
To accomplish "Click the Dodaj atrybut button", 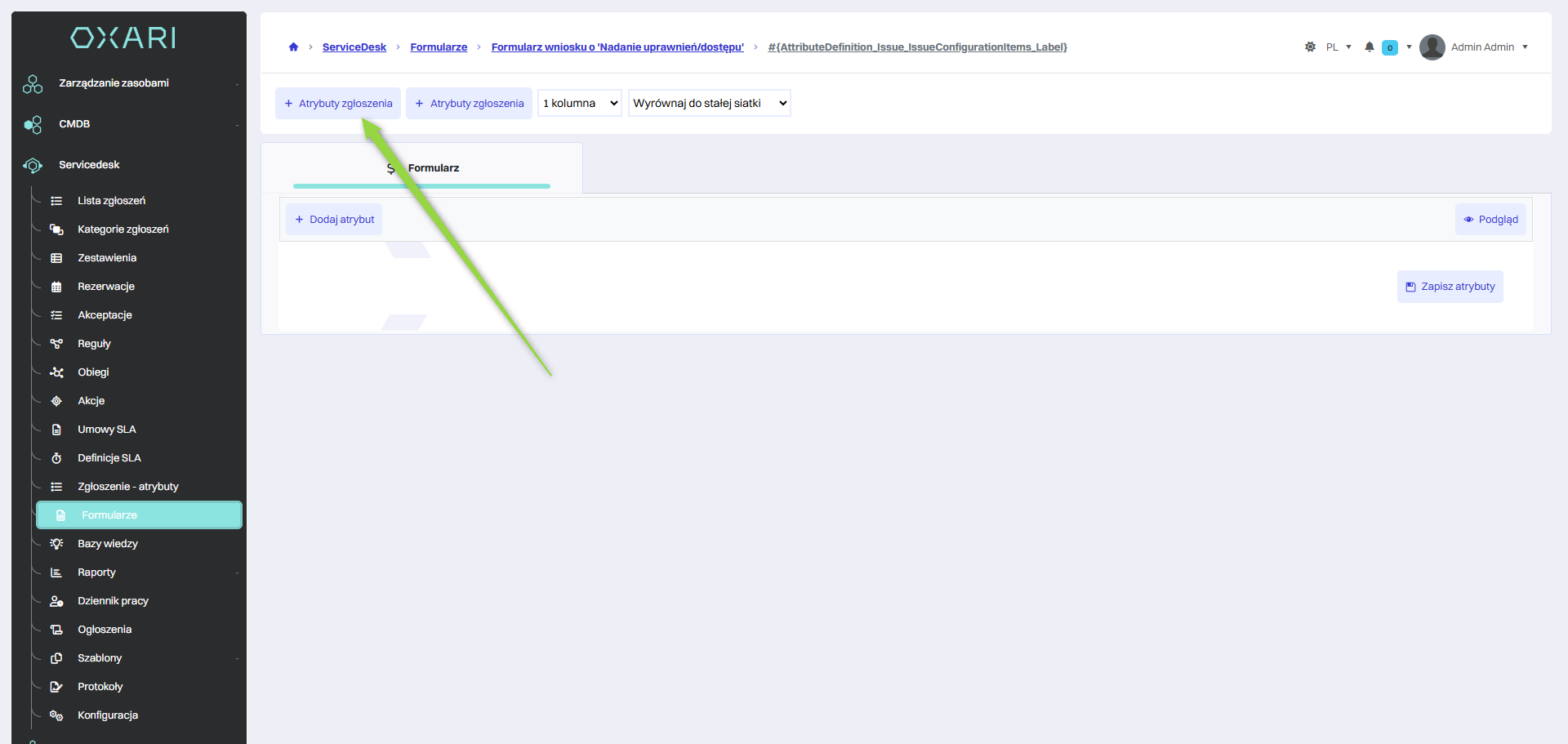I will [x=334, y=220].
